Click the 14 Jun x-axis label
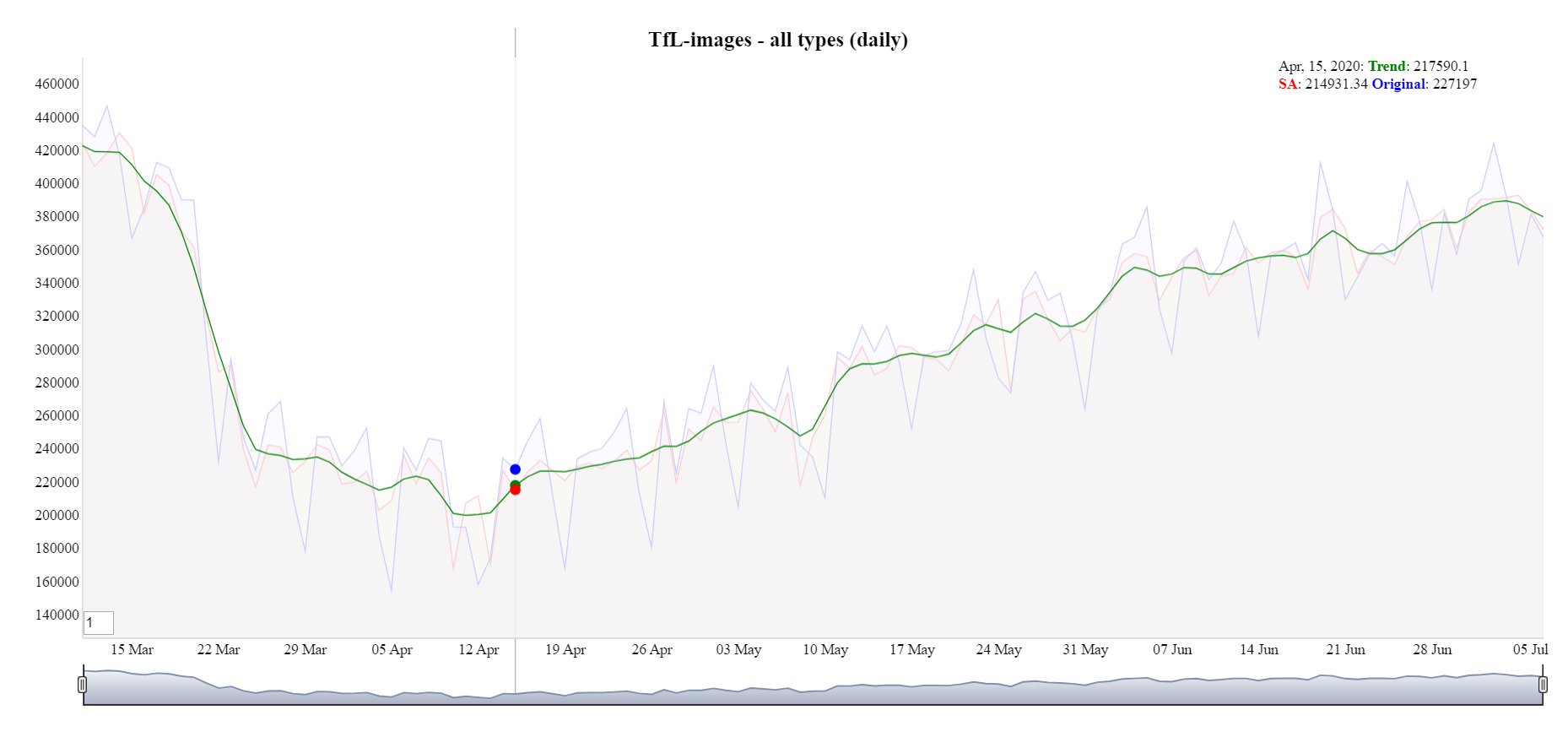1568x737 pixels. (1259, 649)
